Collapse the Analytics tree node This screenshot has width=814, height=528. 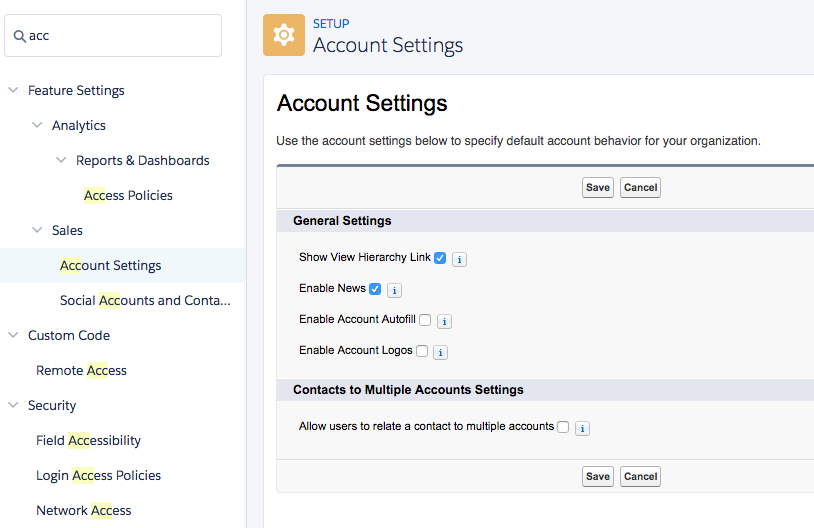(37, 125)
